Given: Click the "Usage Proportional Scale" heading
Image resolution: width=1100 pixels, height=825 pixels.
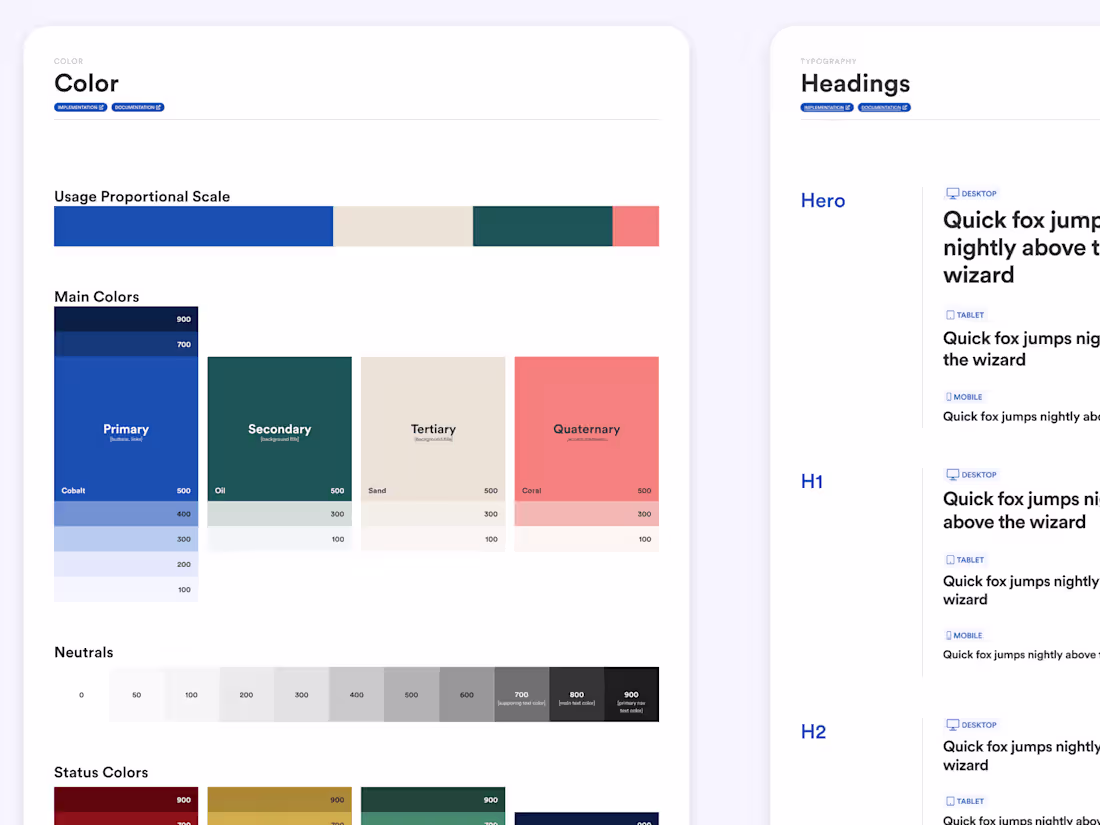Looking at the screenshot, I should [142, 196].
